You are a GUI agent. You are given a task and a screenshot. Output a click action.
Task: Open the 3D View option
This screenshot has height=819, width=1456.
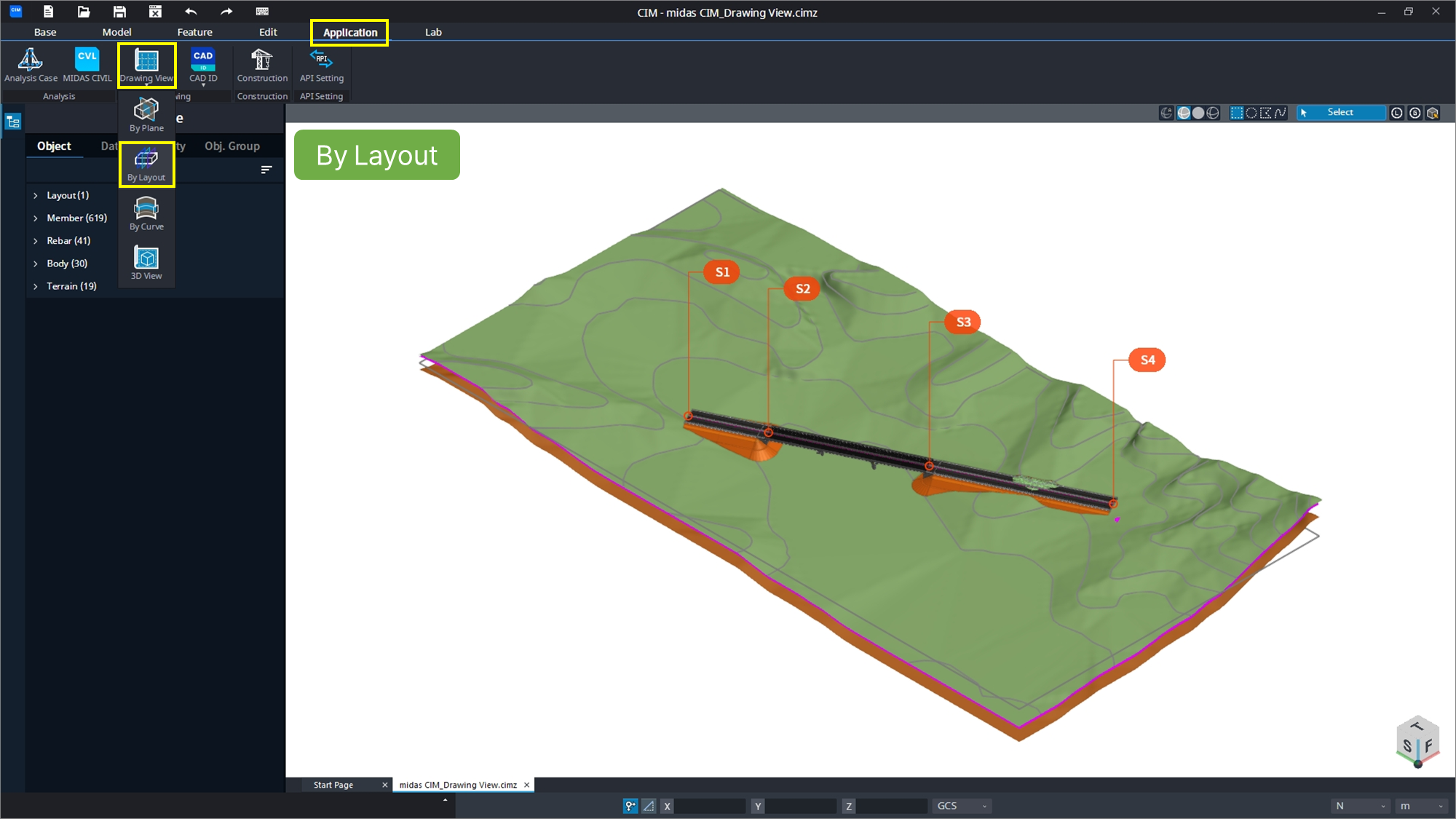(146, 264)
